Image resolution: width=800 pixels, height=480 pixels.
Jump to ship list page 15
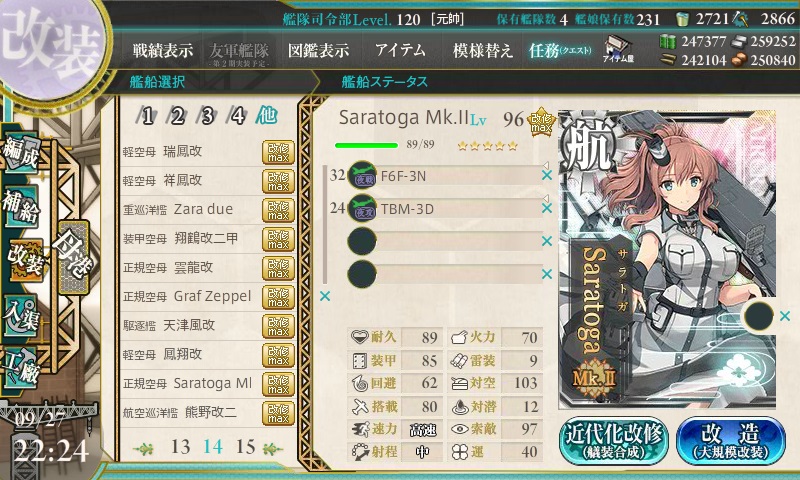[245, 447]
